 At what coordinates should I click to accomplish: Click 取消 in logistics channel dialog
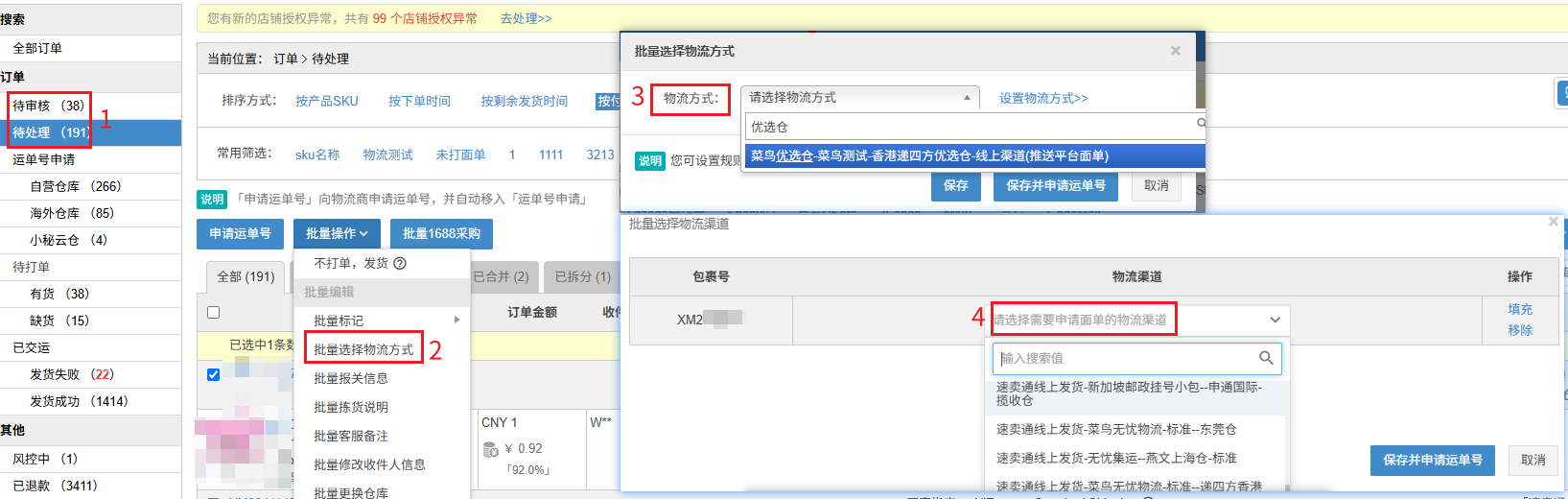[x=1533, y=460]
